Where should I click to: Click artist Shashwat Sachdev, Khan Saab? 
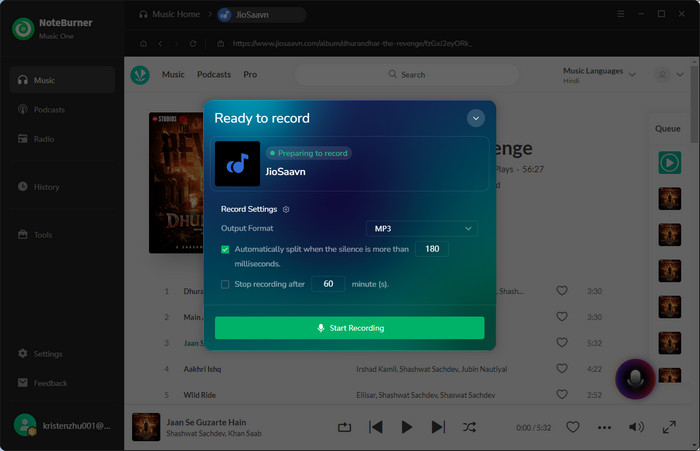[214, 434]
